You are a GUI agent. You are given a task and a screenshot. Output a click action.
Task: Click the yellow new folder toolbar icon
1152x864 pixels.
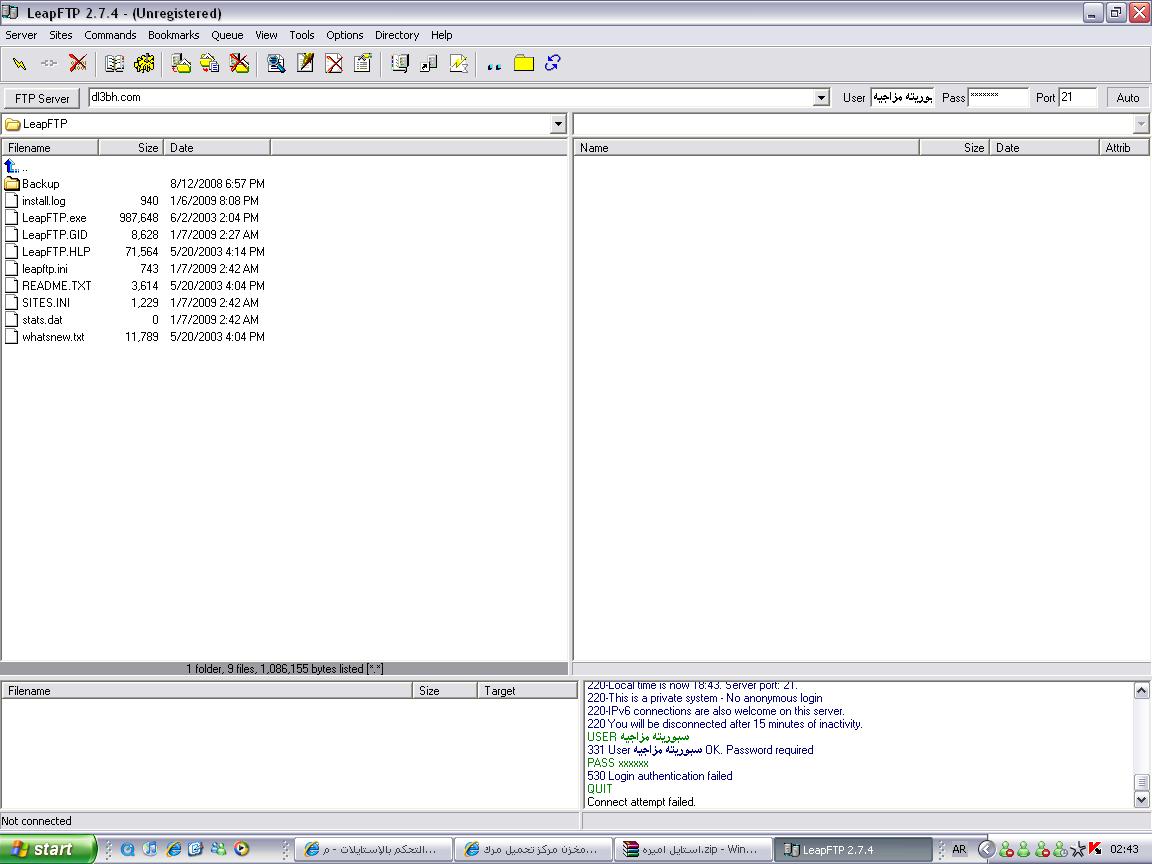tap(524, 64)
